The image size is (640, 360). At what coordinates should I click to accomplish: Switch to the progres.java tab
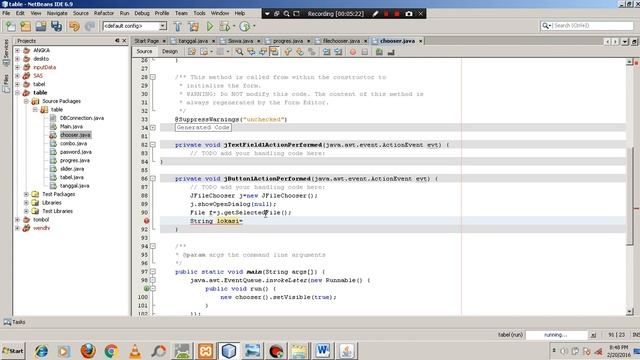click(x=288, y=41)
